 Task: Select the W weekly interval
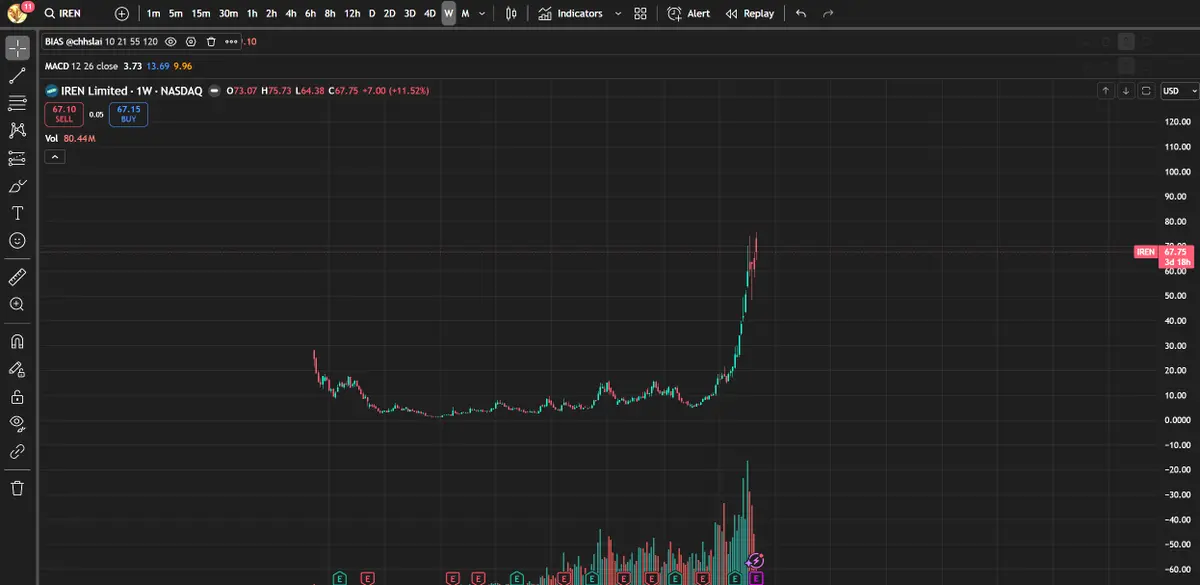(449, 14)
